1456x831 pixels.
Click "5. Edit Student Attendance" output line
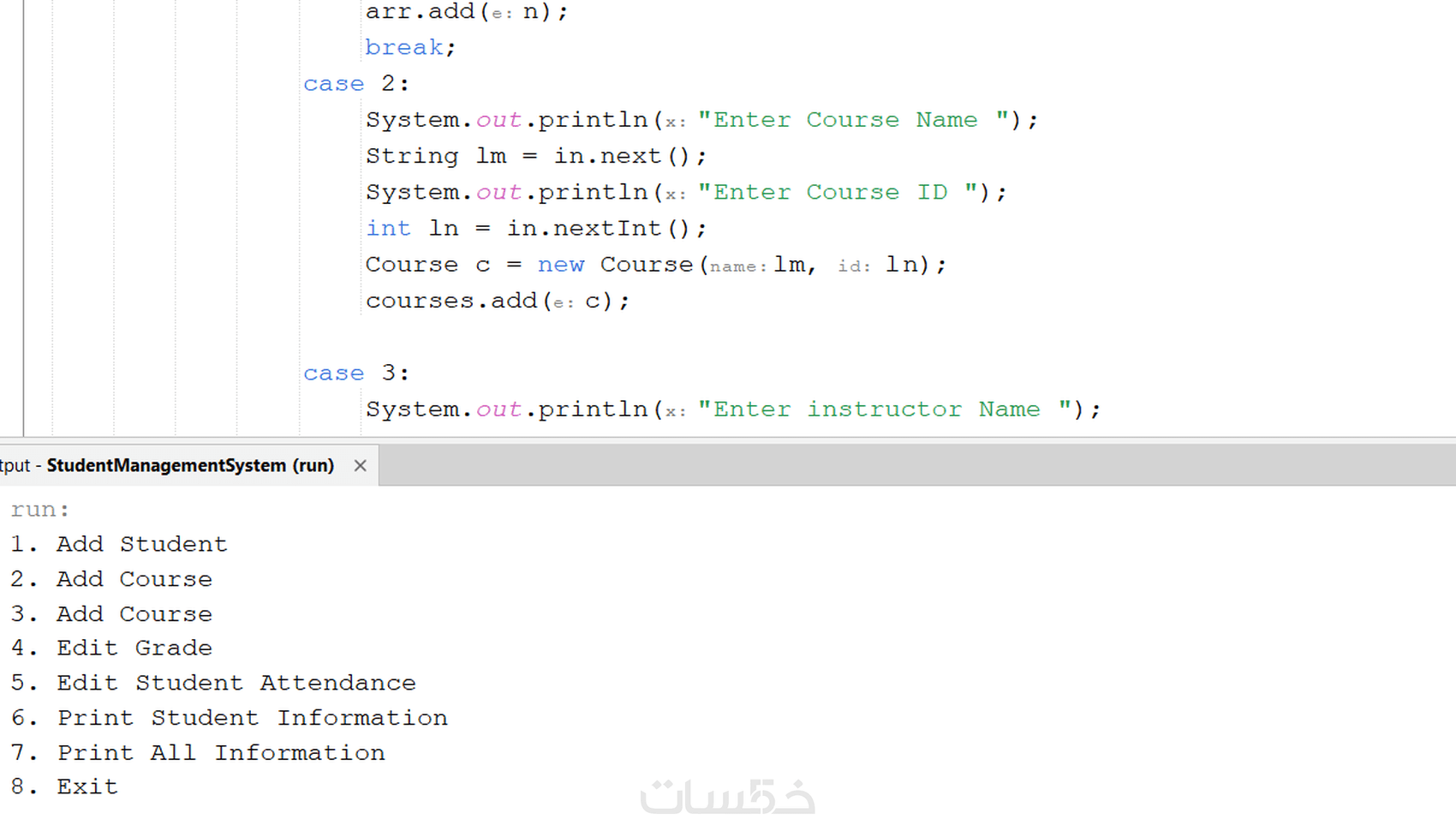[213, 683]
